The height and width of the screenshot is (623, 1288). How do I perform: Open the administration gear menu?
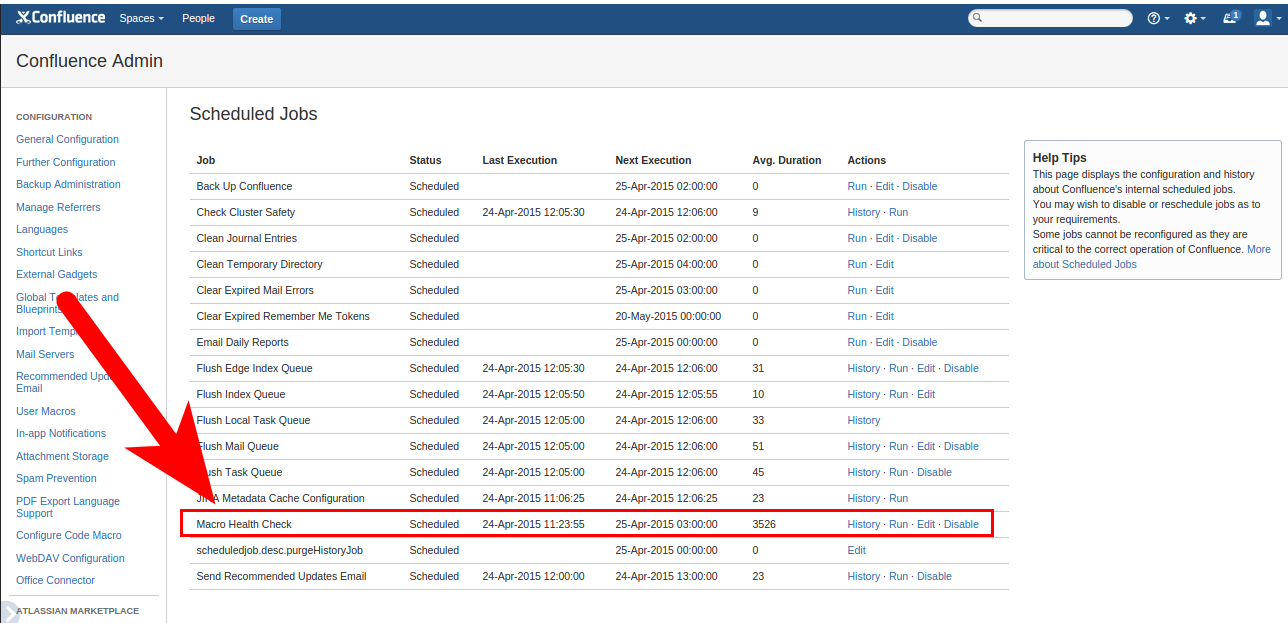click(x=1194, y=18)
